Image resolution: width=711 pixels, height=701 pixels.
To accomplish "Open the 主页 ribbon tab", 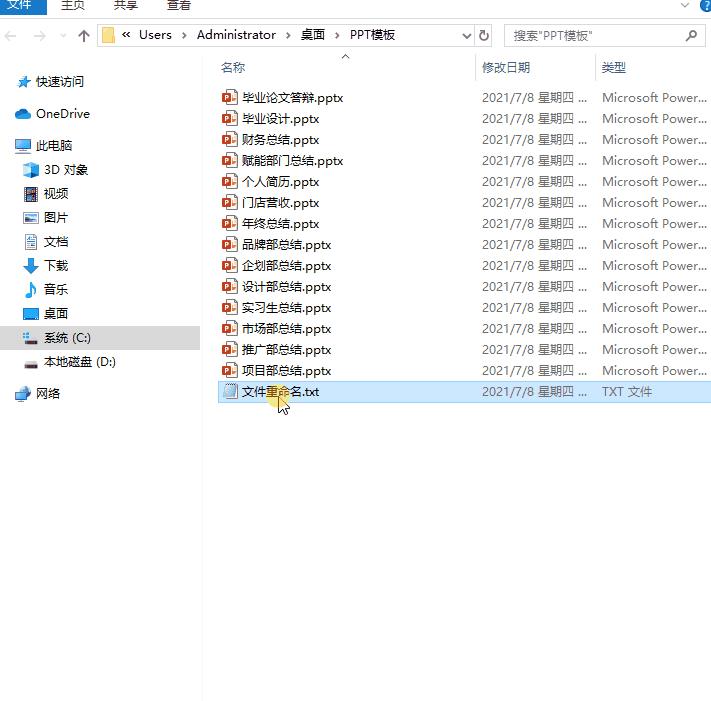I will tap(73, 5).
